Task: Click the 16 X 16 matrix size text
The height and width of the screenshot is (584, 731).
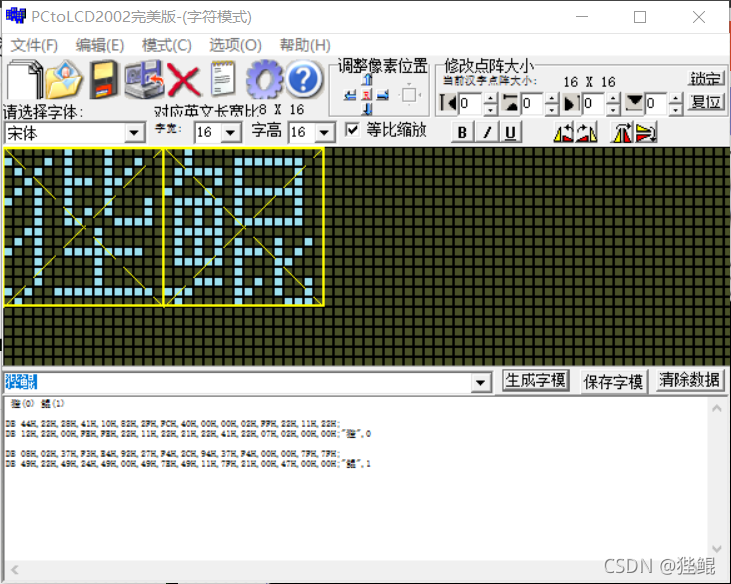Action: 589,82
